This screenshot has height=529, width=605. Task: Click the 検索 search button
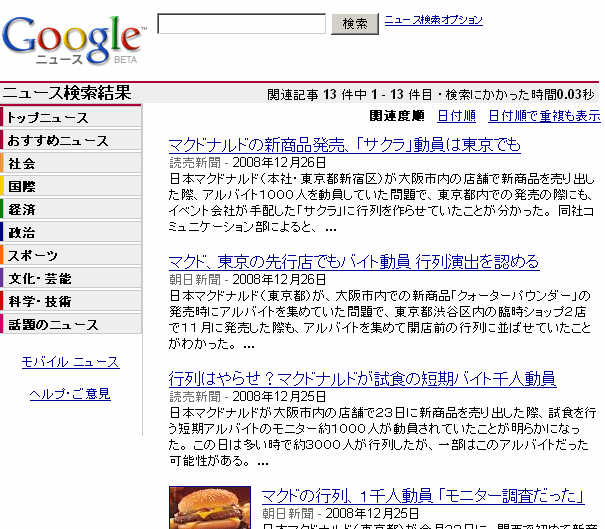[x=355, y=24]
